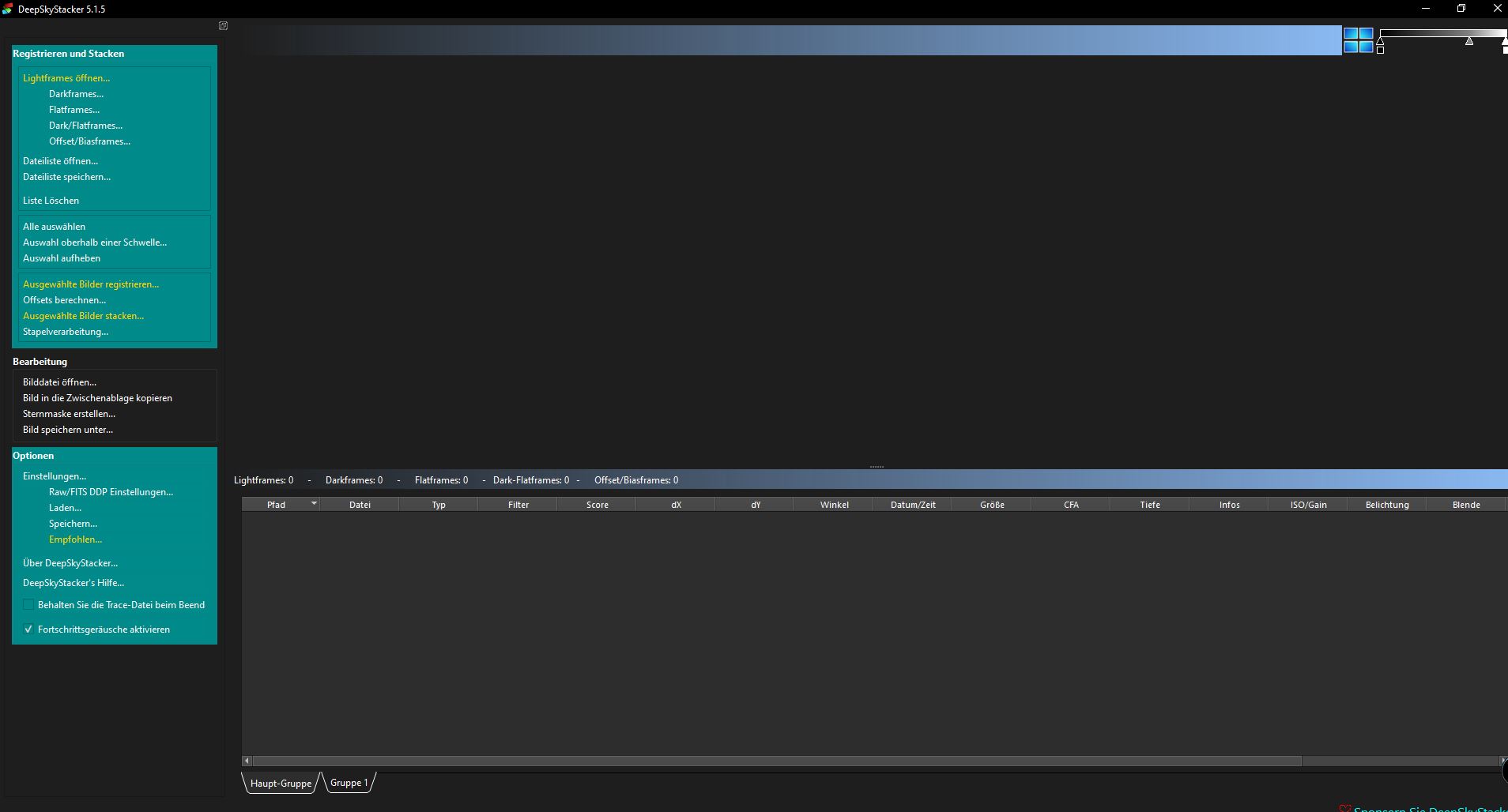Select the black point triangle on gradient
Image resolution: width=1508 pixels, height=812 pixels.
(1380, 41)
